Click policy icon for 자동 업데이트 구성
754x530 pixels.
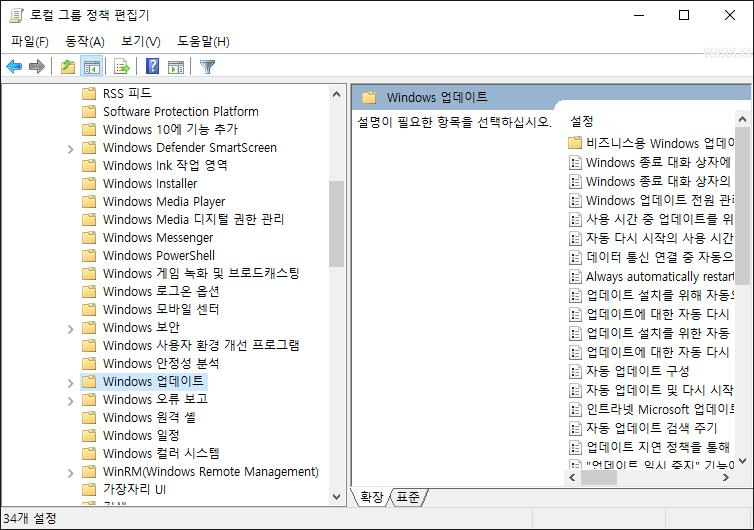coord(575,371)
